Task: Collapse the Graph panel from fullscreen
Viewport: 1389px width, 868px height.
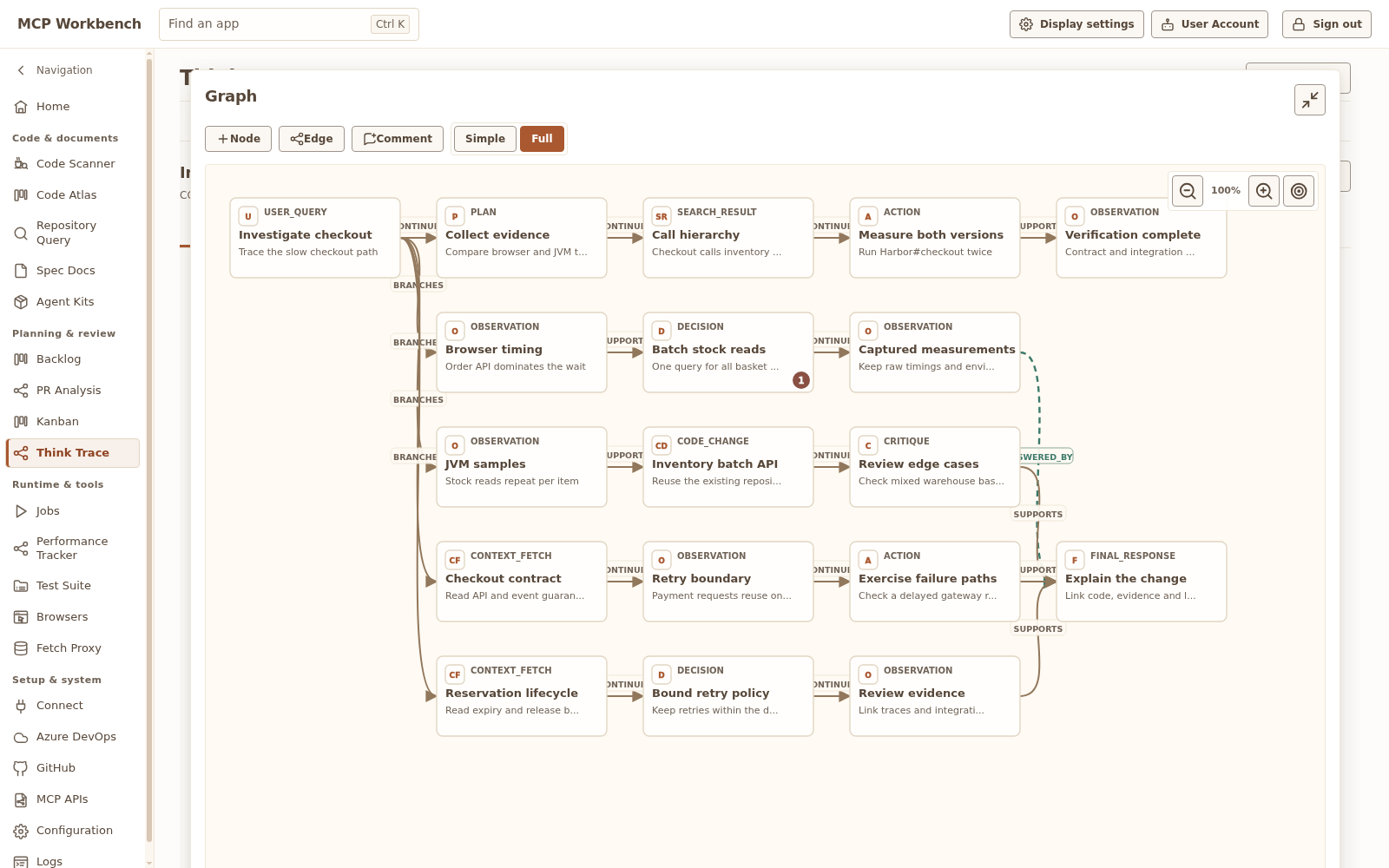Action: [x=1310, y=100]
